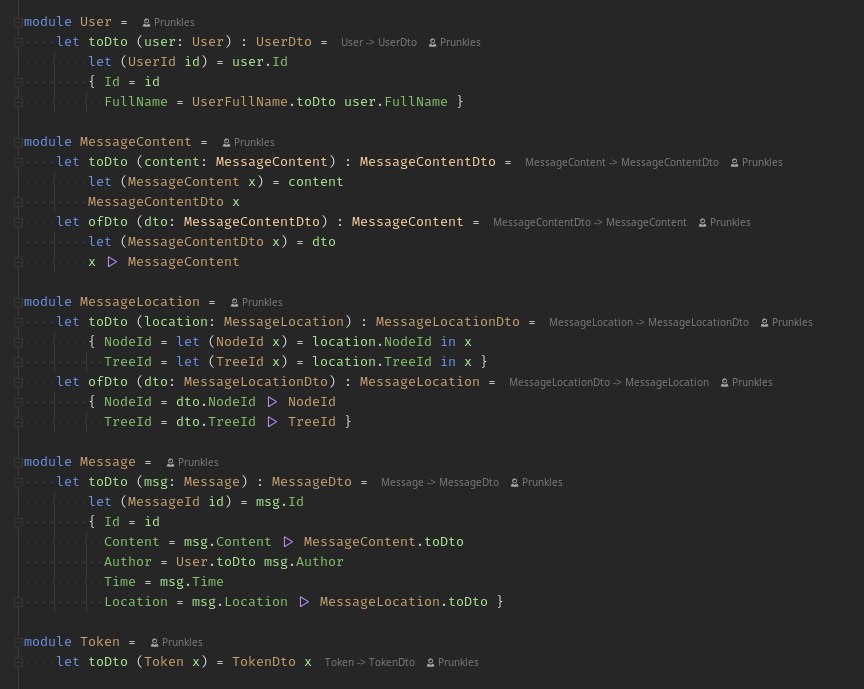Open Prunkles hint after Message -> MessageDto
The width and height of the screenshot is (864, 689).
(537, 482)
